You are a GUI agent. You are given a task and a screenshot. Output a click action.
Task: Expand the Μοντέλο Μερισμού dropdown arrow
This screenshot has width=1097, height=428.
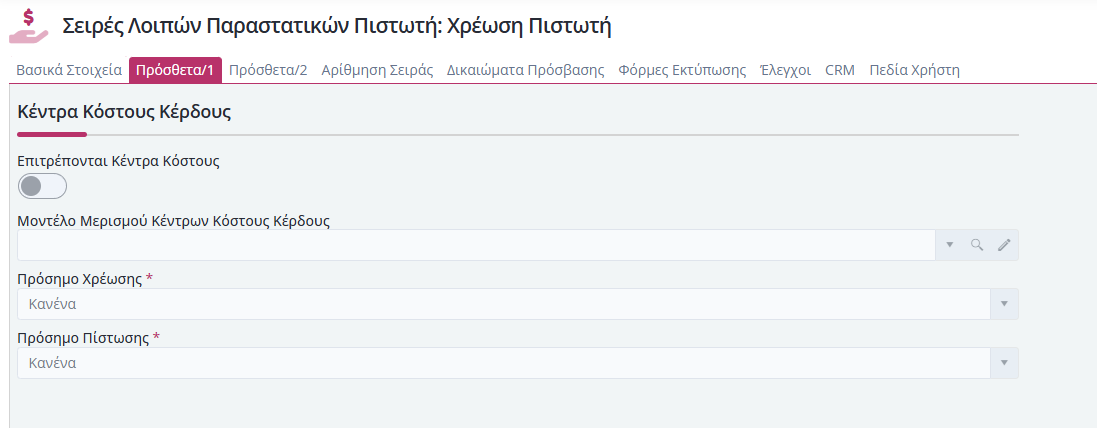[950, 245]
